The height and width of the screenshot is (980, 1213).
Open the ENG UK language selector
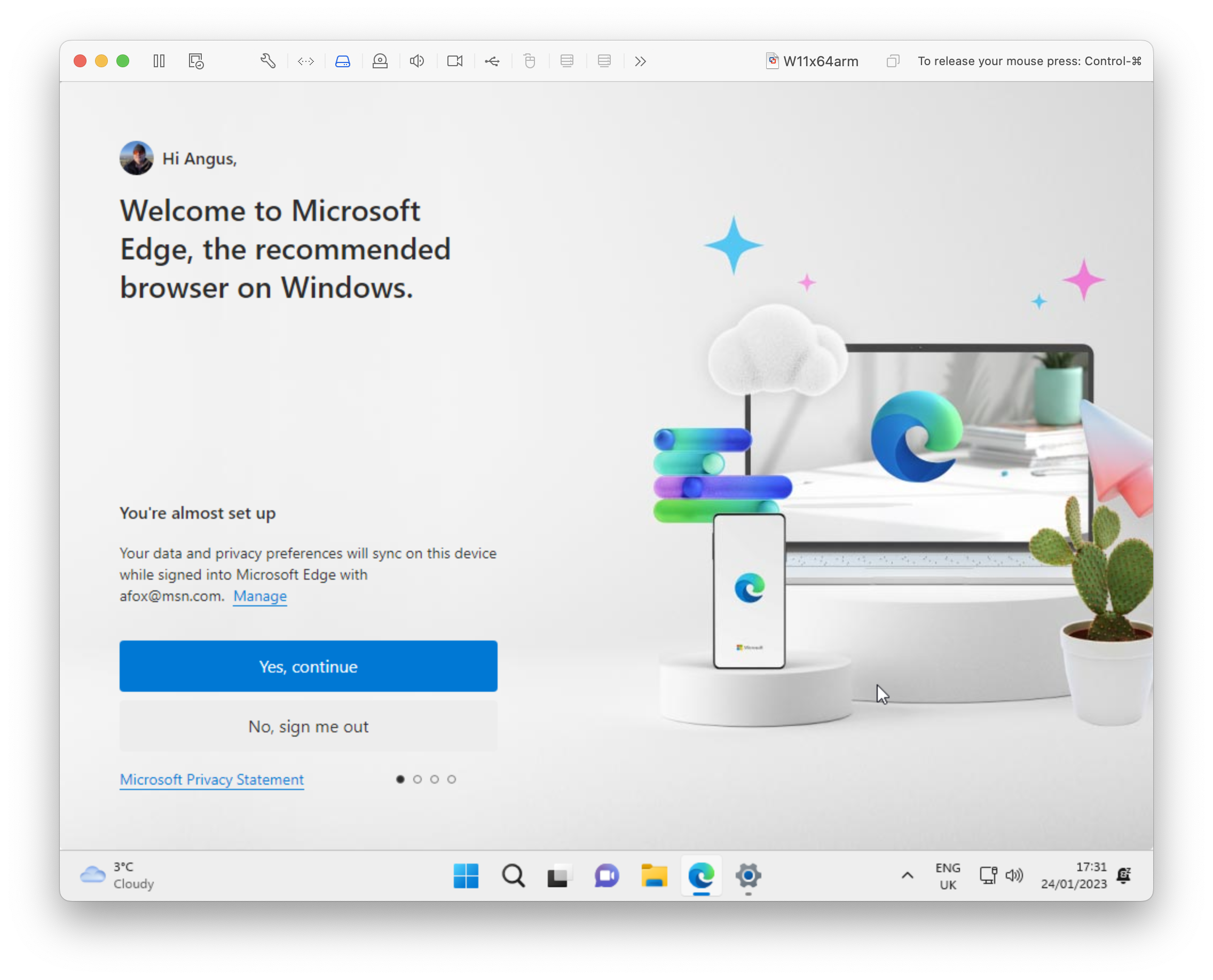[x=948, y=875]
